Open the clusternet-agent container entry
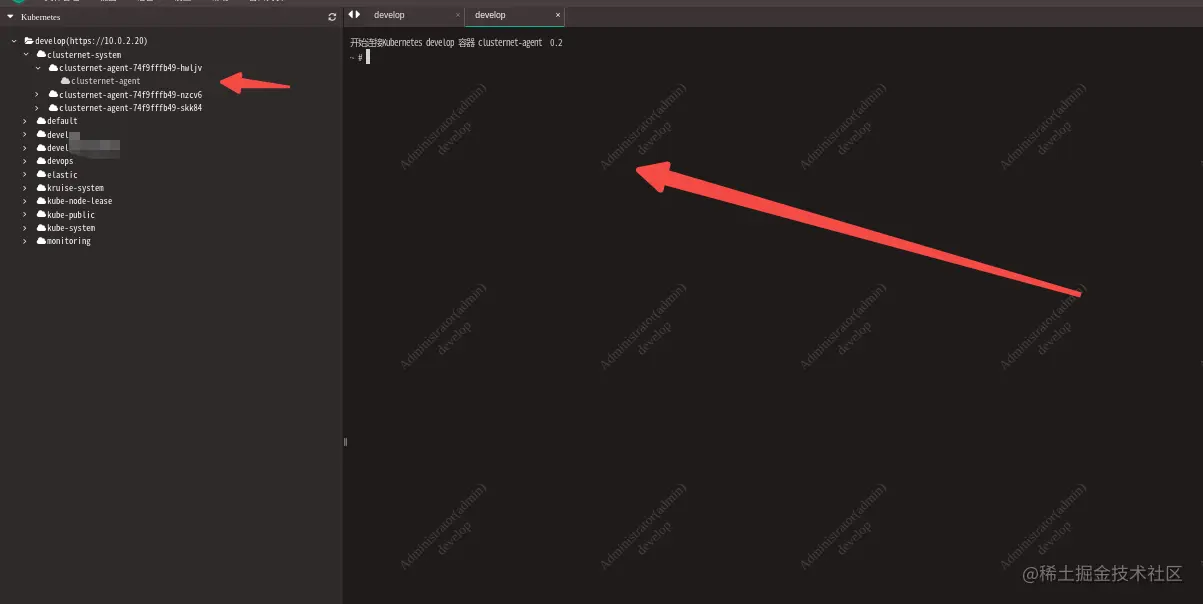The image size is (1203, 604). [x=105, y=81]
